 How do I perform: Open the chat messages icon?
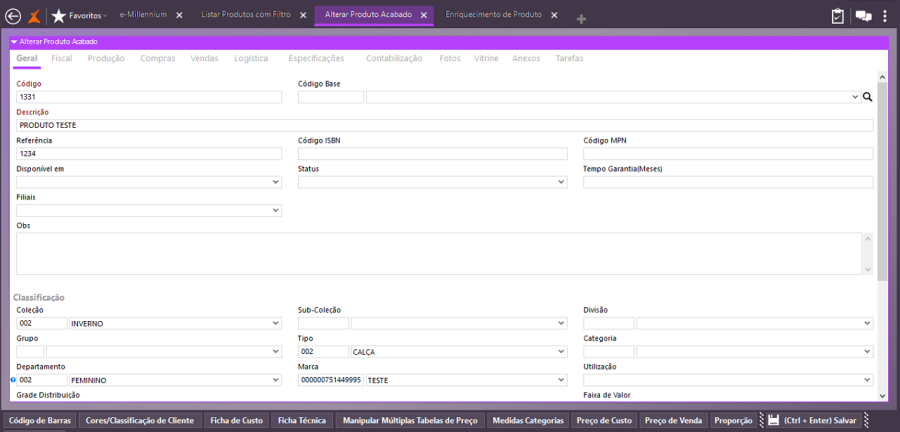click(x=863, y=16)
